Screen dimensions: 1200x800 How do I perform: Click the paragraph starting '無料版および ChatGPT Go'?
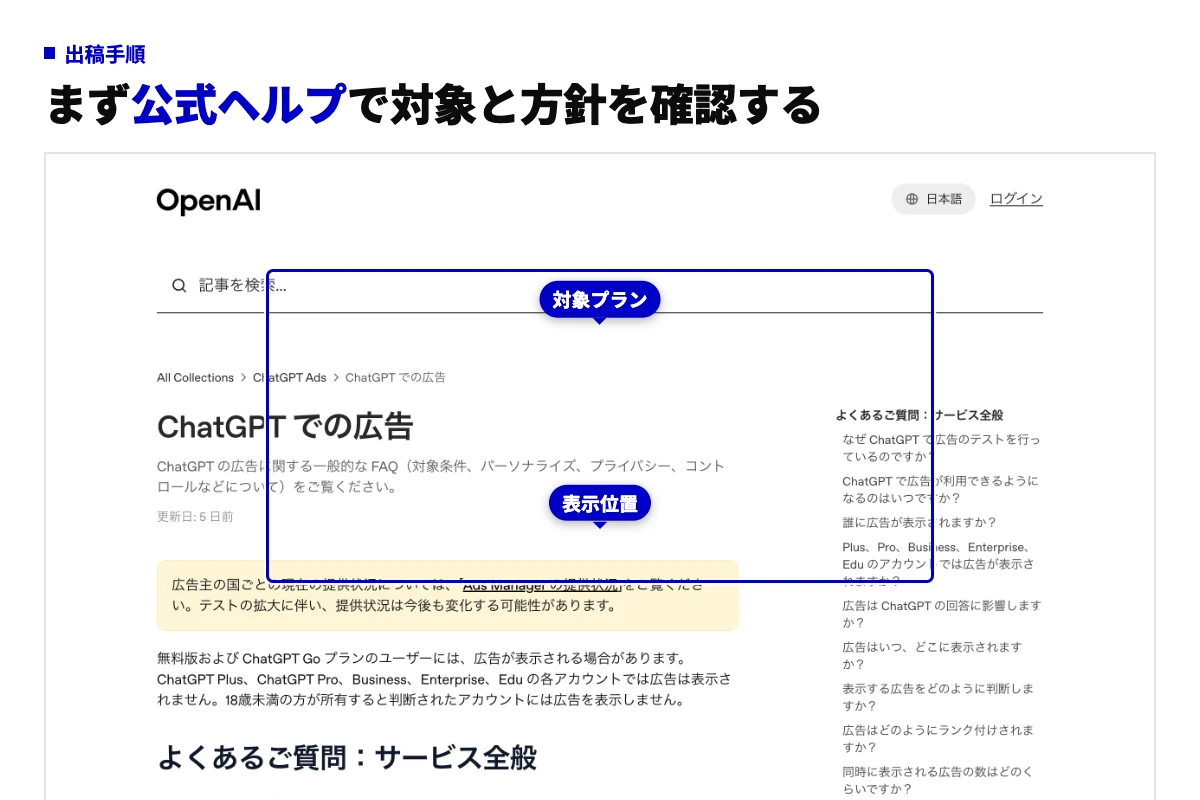[444, 679]
